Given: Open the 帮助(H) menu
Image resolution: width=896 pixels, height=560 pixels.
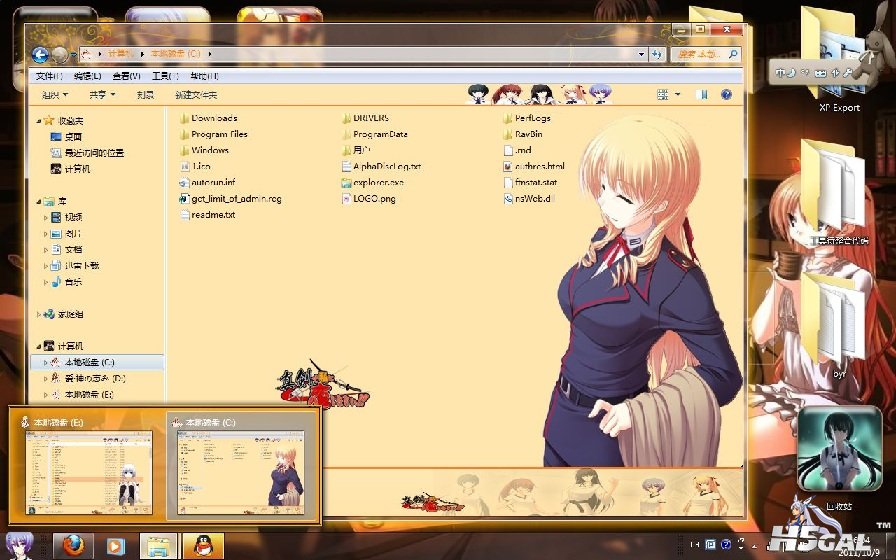Looking at the screenshot, I should [x=204, y=76].
